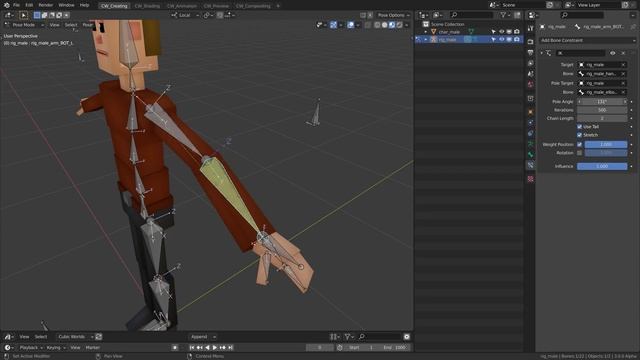Toggle rig_male selectability arrow icon
The height and width of the screenshot is (360, 640).
(494, 40)
